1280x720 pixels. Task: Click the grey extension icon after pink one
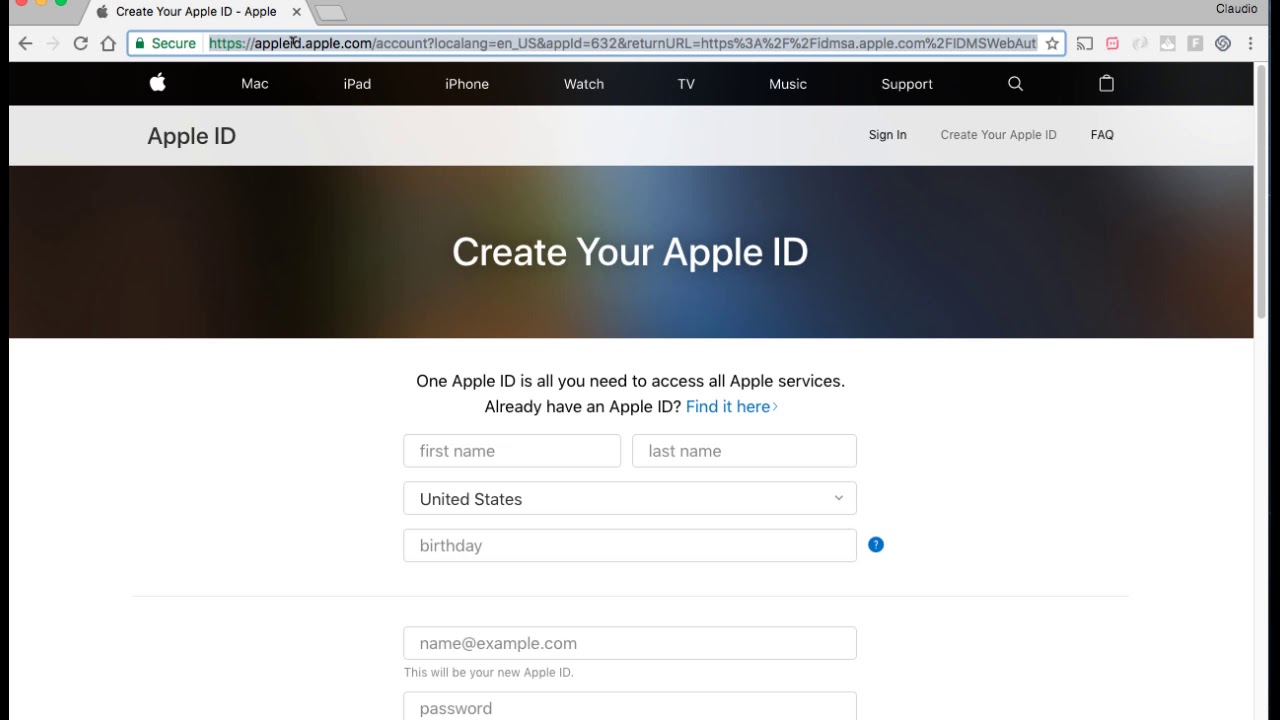[1140, 43]
